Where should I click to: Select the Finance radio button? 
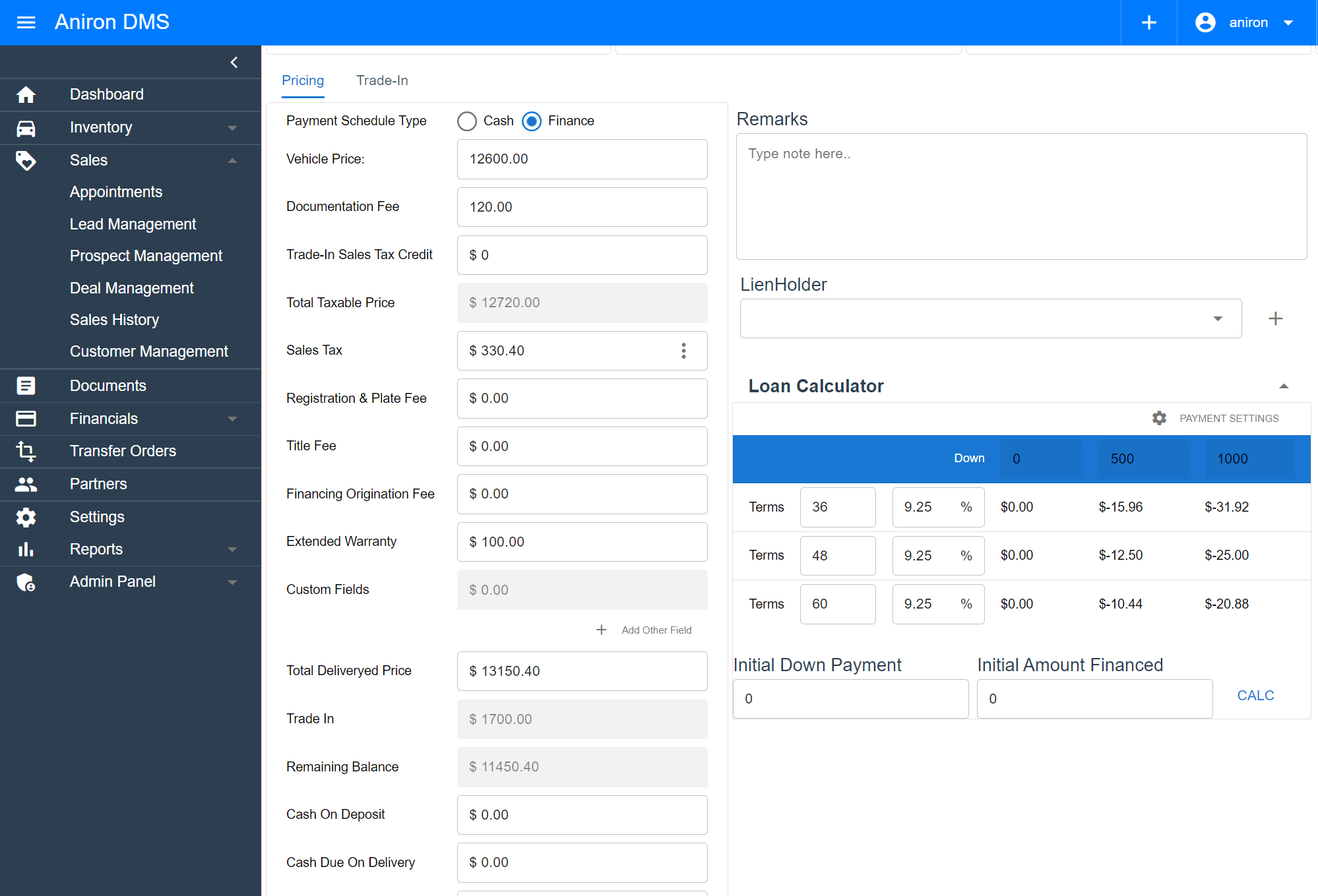[x=532, y=121]
